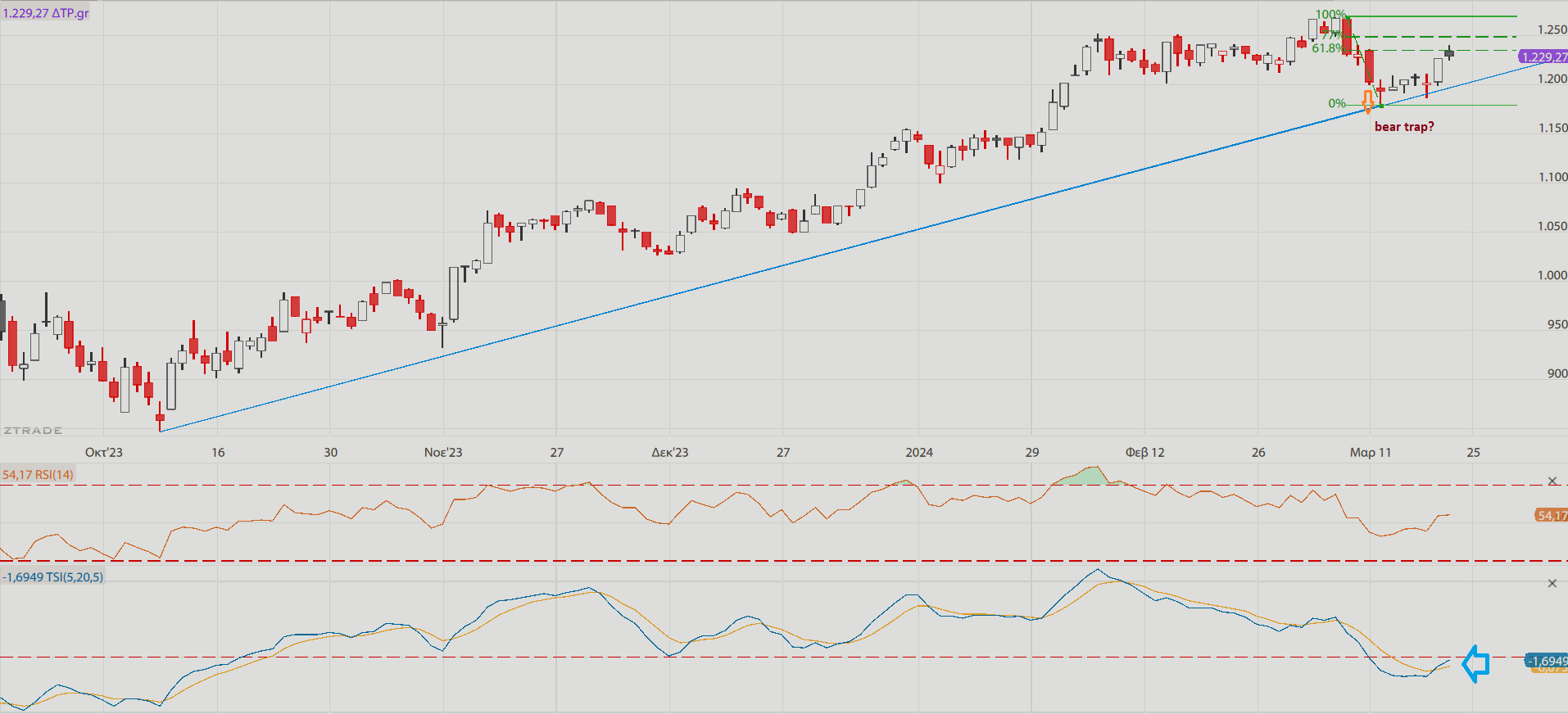Screen dimensions: 1568x714
Task: Click the 25 date axis label
Action: [1473, 452]
